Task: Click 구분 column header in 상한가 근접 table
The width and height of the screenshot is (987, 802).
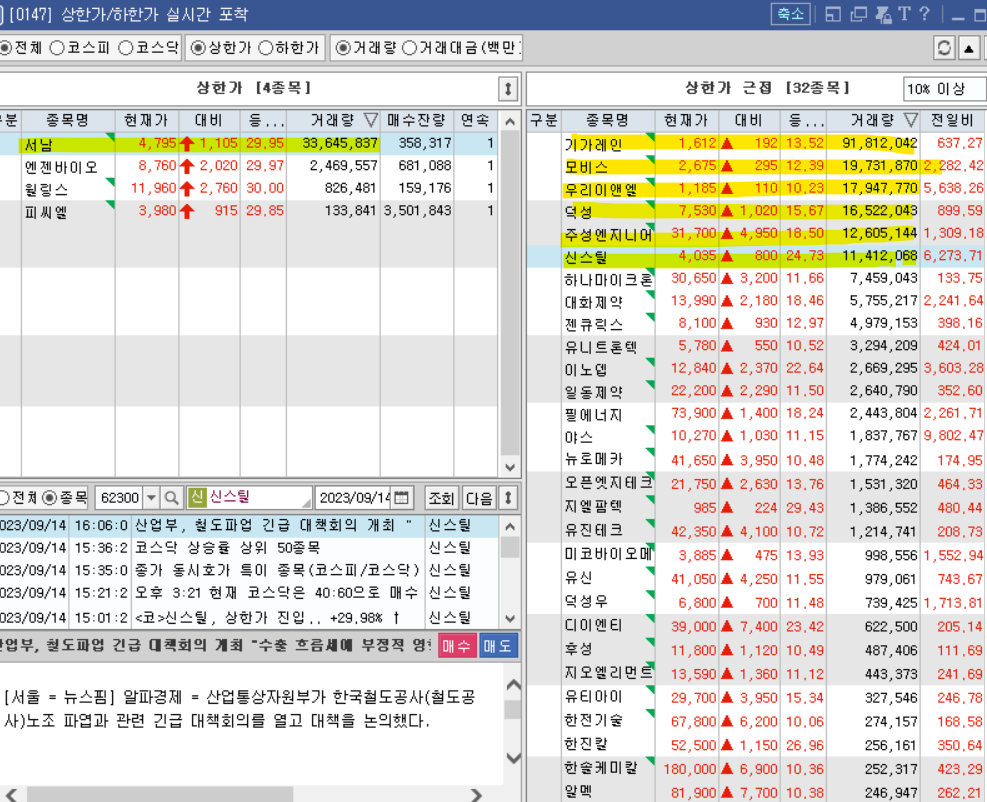Action: pyautogui.click(x=544, y=120)
